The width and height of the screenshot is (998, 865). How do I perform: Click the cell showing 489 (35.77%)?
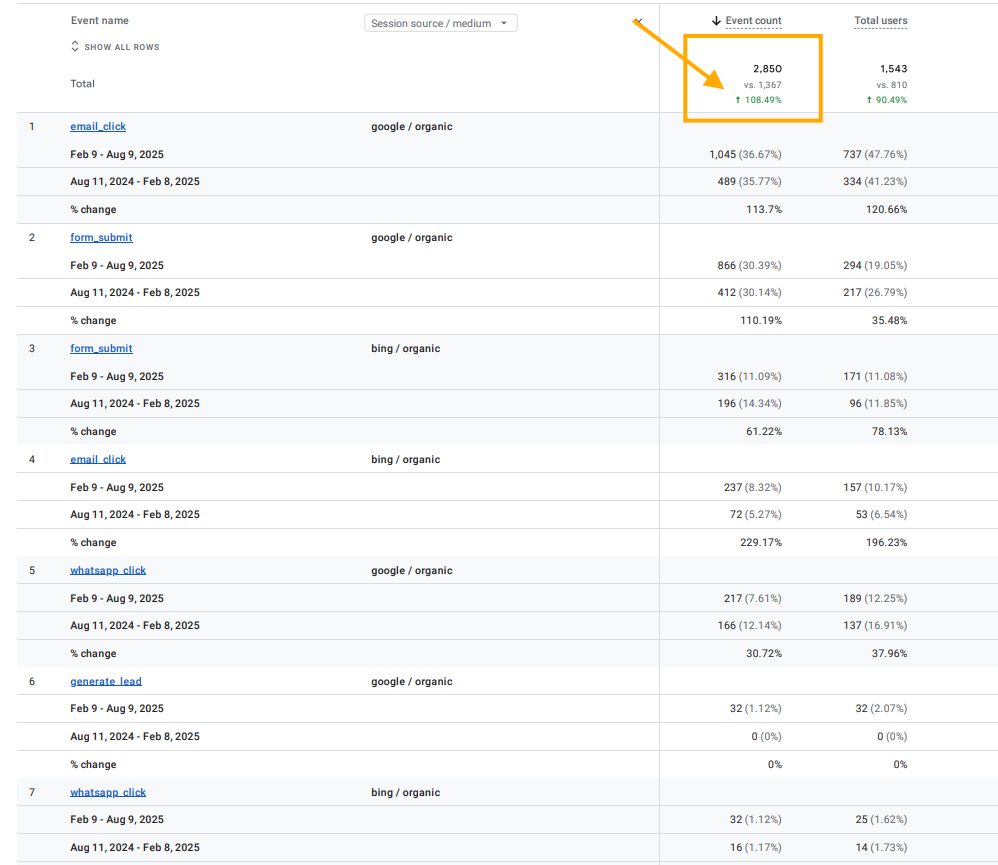coord(750,181)
